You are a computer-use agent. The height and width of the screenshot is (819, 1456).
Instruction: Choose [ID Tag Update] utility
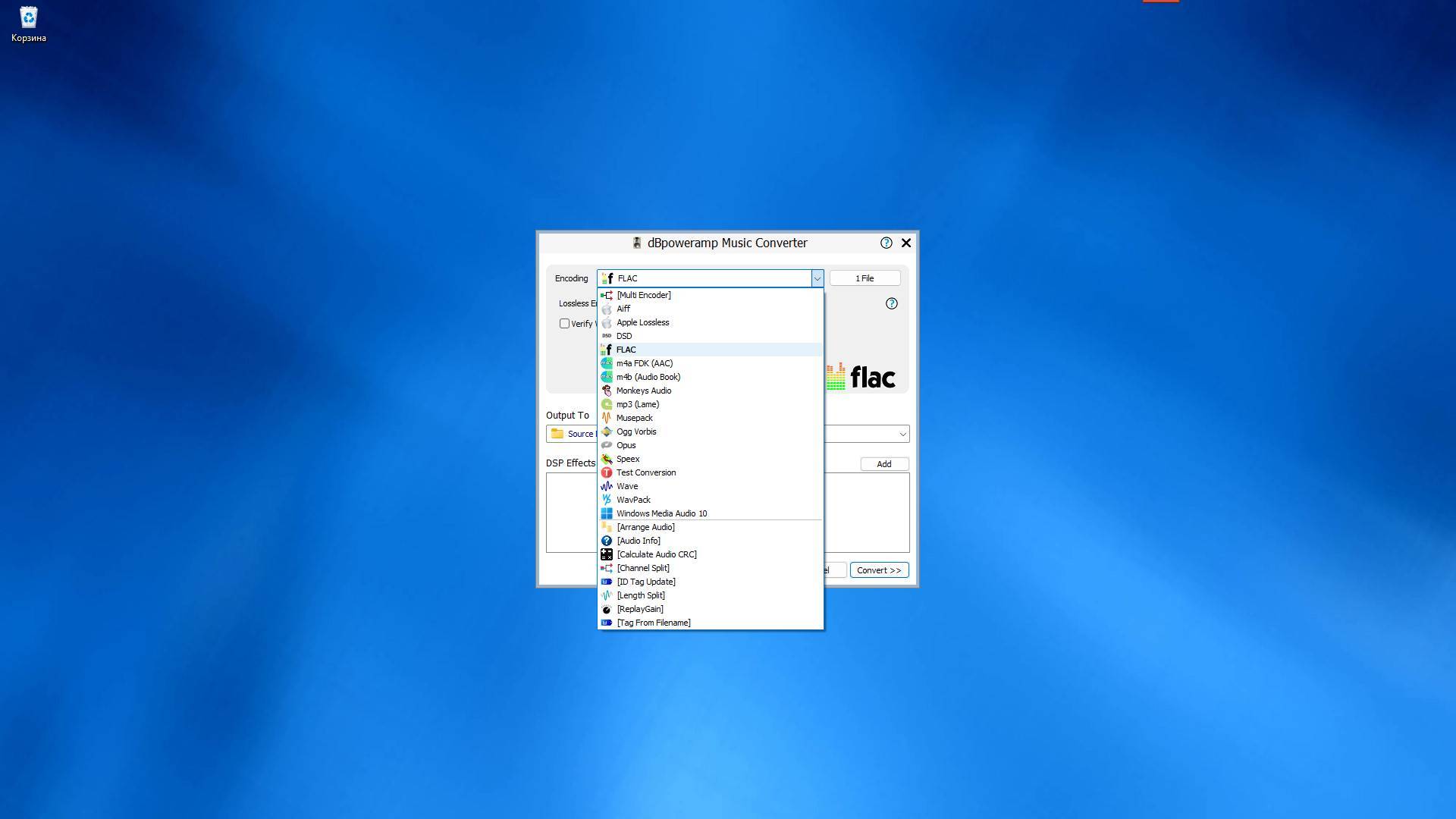[x=711, y=582]
